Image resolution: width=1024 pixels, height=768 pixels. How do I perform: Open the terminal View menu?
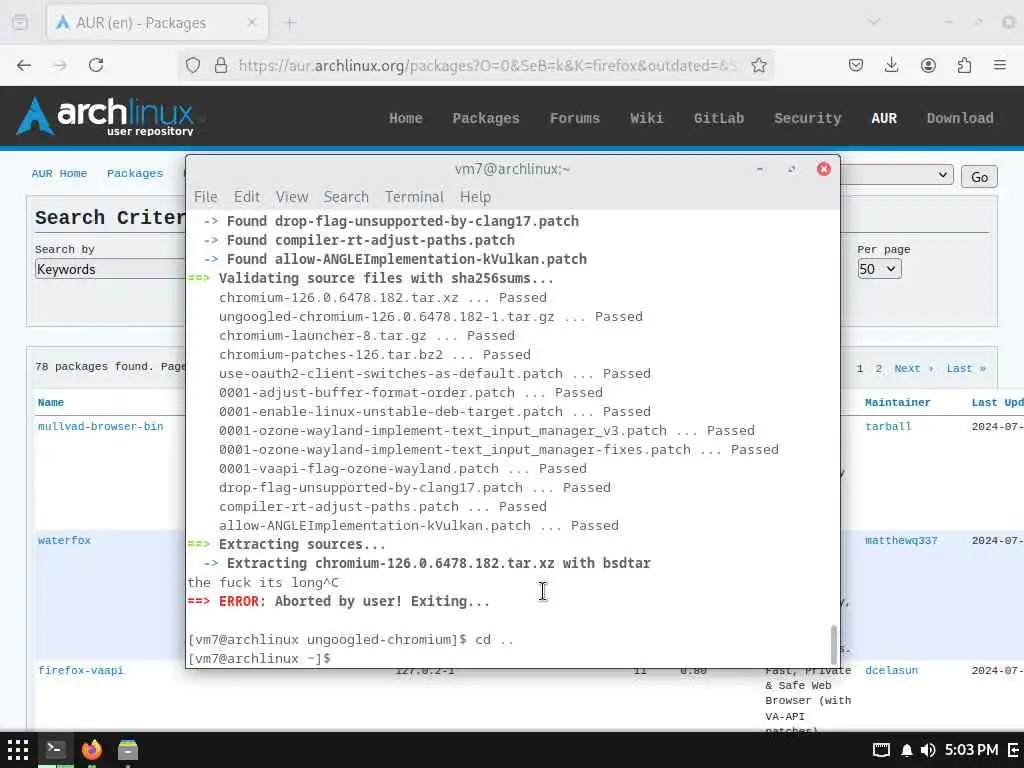click(x=291, y=197)
